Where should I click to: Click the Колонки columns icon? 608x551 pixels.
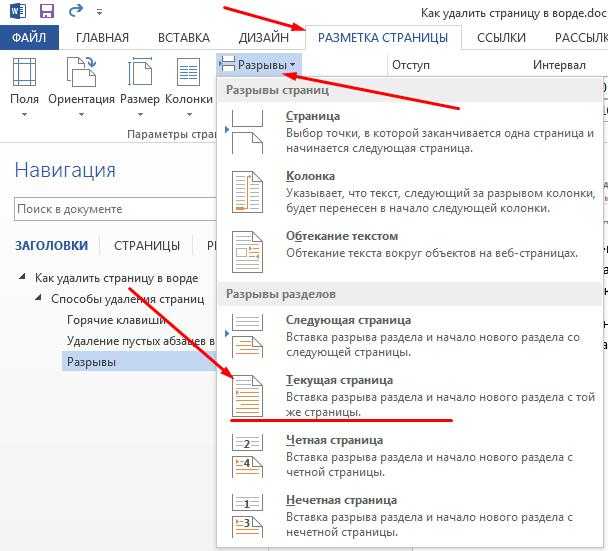[x=188, y=72]
